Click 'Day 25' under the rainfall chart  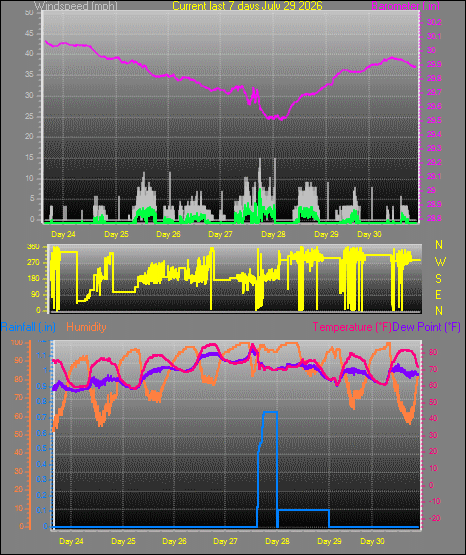coord(123,541)
